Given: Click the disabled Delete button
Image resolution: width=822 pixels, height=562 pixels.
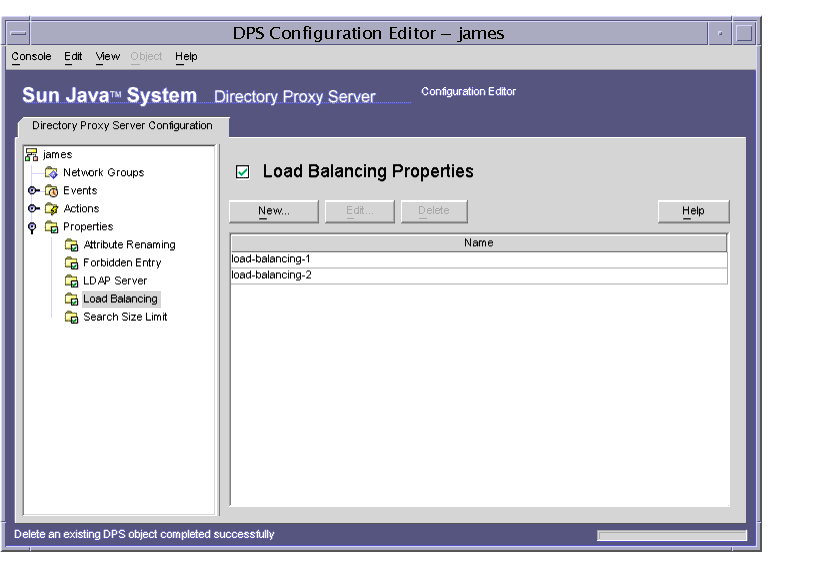Looking at the screenshot, I should click(x=434, y=211).
